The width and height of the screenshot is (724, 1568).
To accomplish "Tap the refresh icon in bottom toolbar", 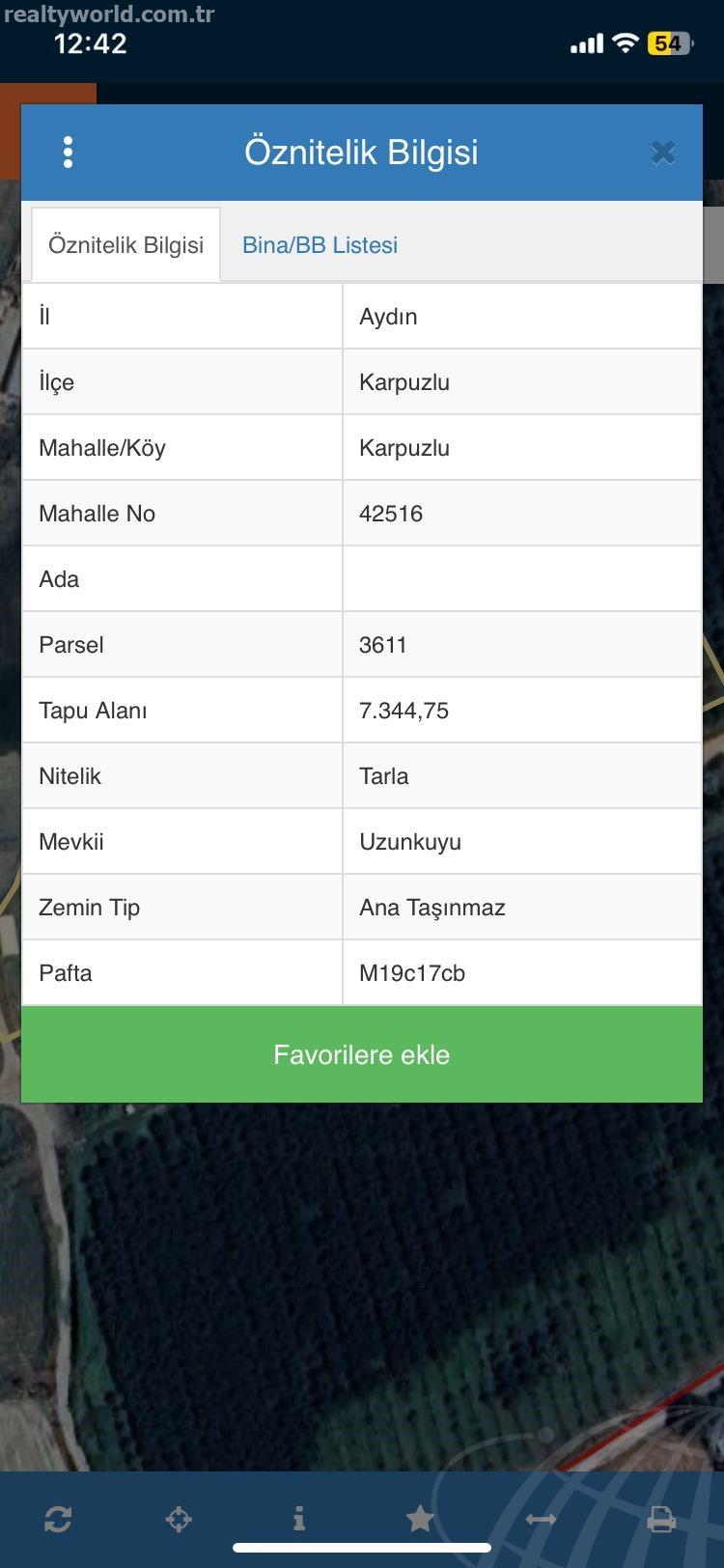I will click(58, 1520).
